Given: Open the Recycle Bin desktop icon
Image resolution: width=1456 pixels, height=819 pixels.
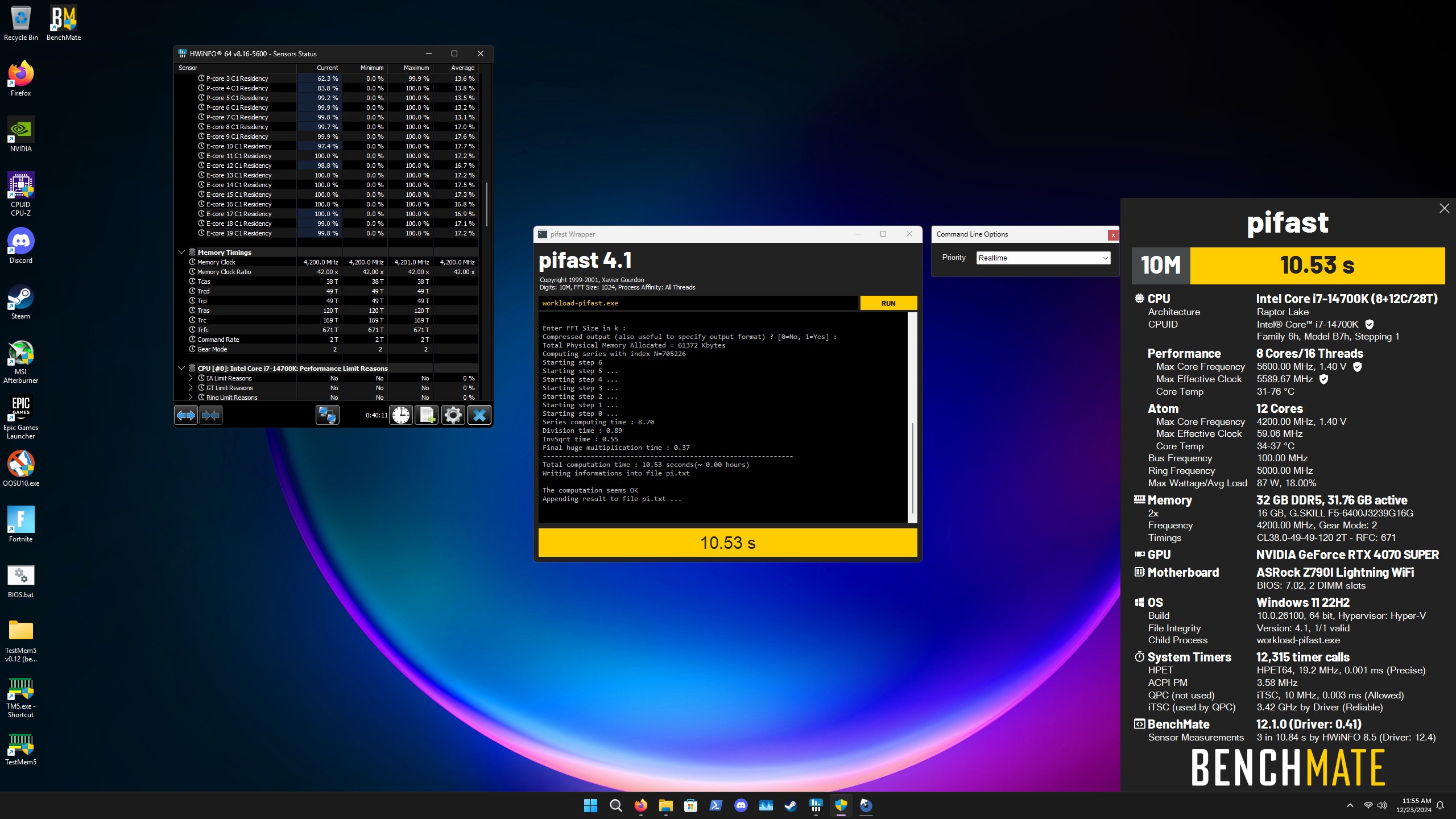Looking at the screenshot, I should click(20, 23).
